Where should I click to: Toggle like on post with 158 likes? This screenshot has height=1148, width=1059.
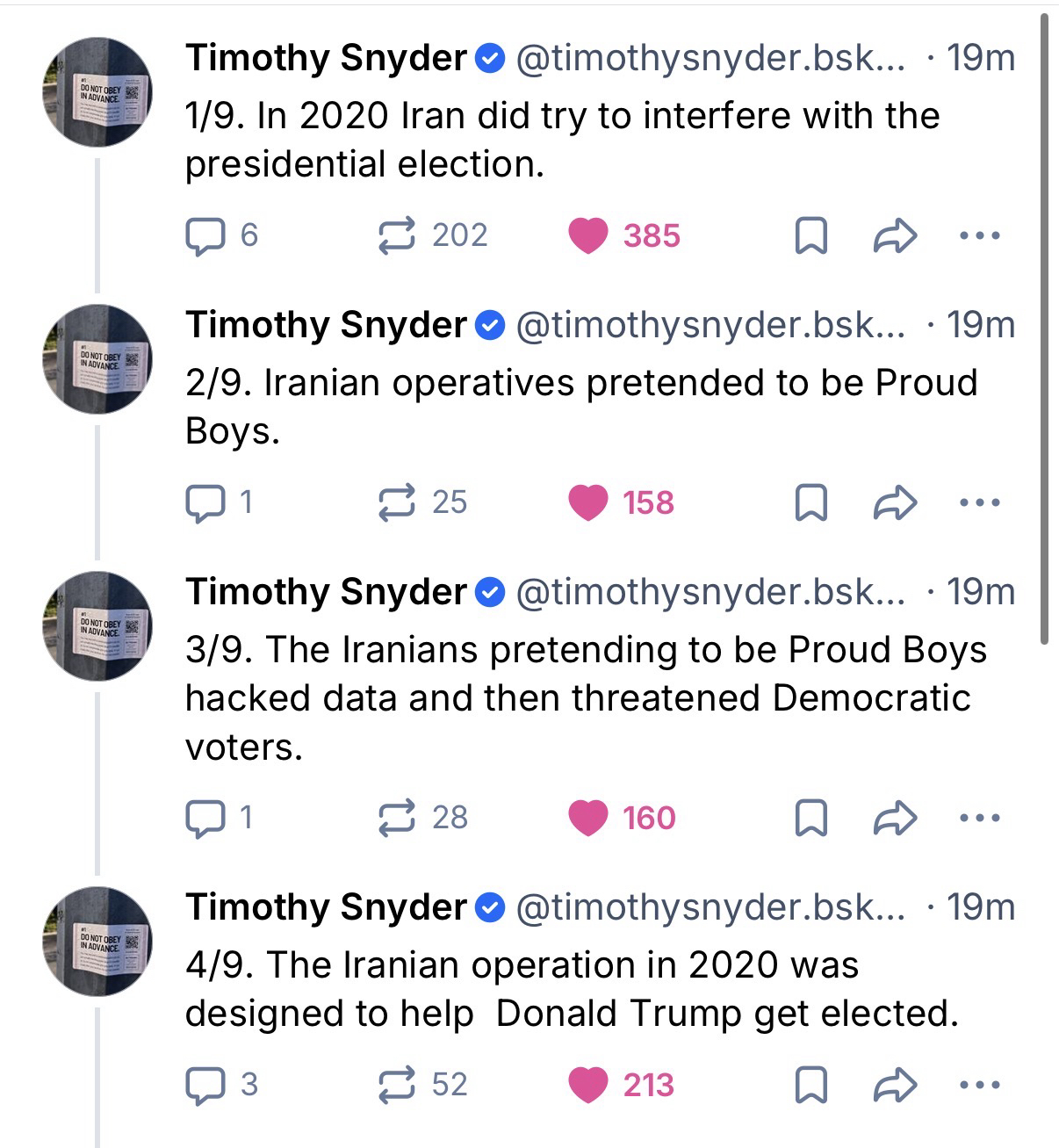click(587, 502)
